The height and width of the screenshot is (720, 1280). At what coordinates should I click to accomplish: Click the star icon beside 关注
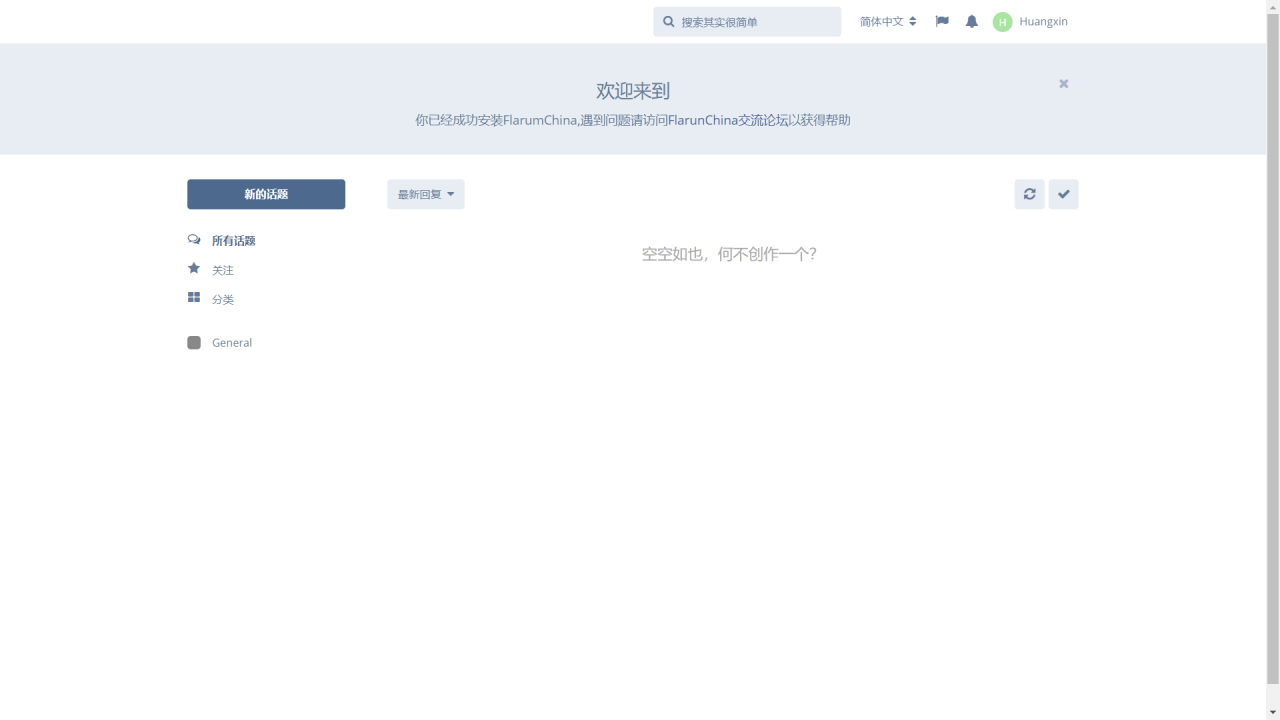(x=194, y=268)
